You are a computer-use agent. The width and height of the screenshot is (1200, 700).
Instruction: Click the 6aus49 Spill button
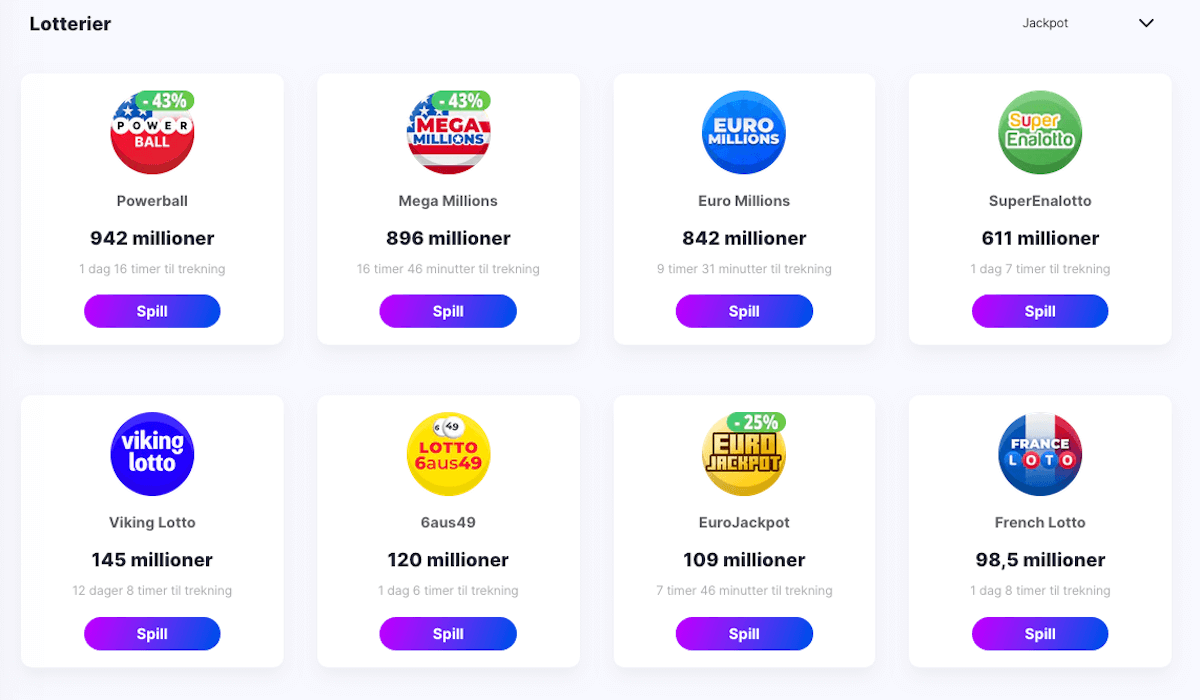click(x=448, y=633)
